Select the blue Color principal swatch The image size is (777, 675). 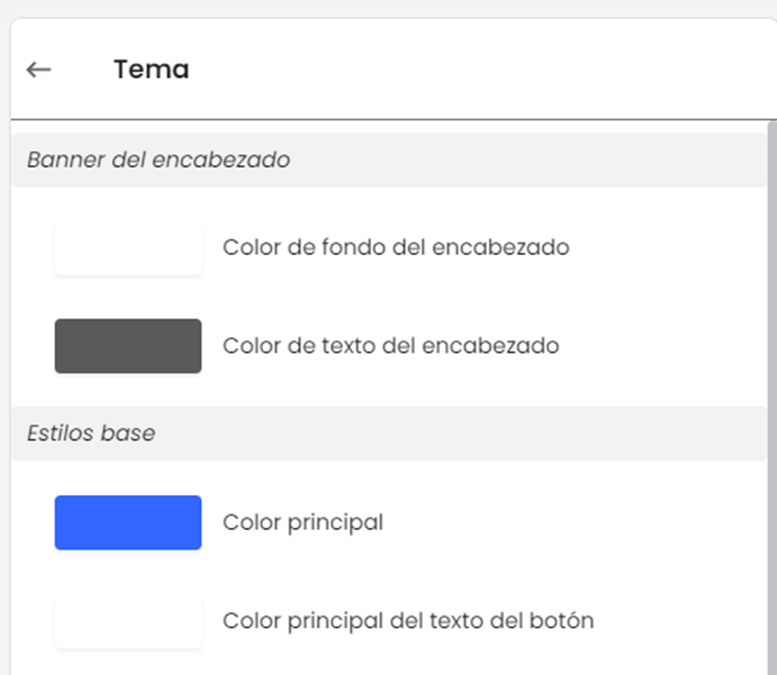[128, 522]
